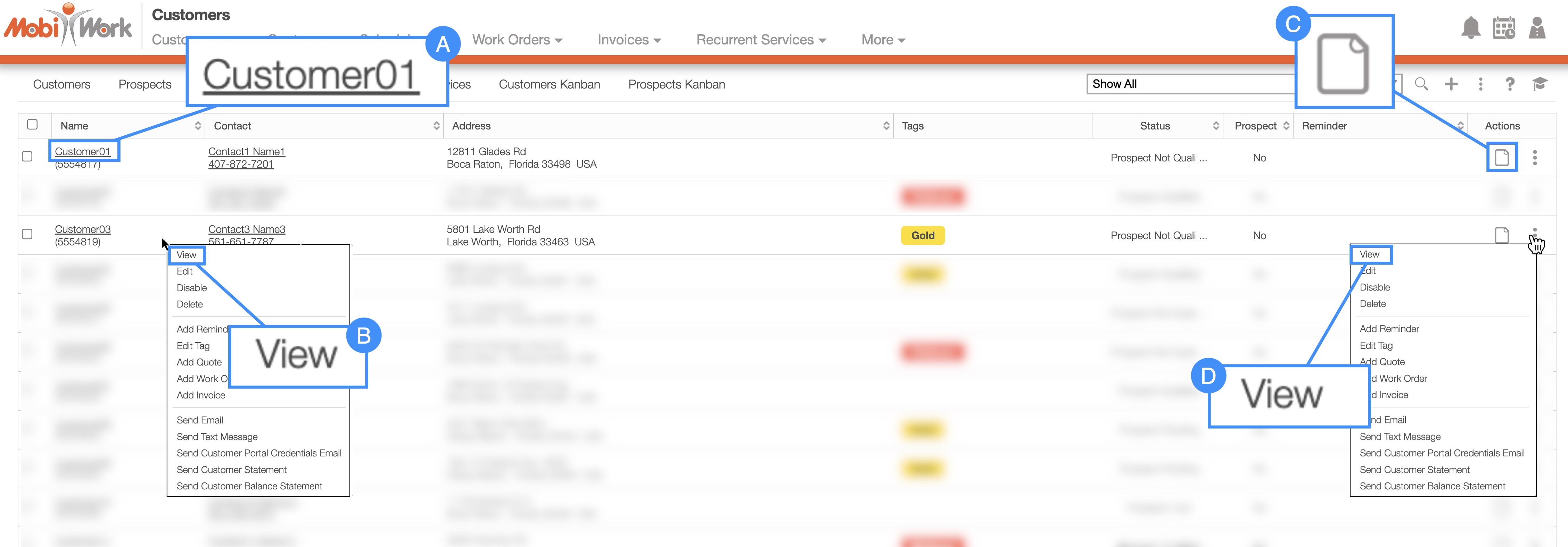The width and height of the screenshot is (1568, 547).
Task: Open the More dropdown menu
Action: [x=883, y=40]
